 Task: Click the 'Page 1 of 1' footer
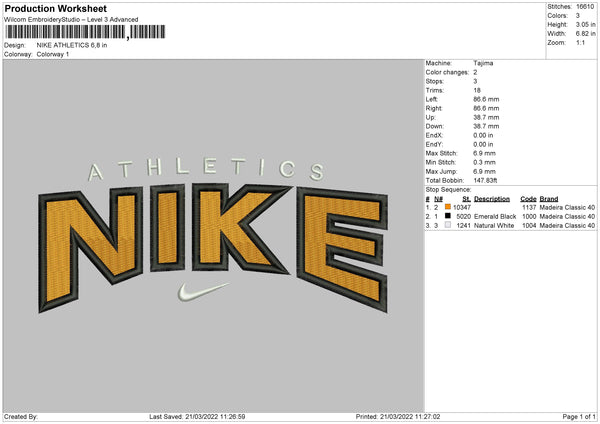click(579, 417)
